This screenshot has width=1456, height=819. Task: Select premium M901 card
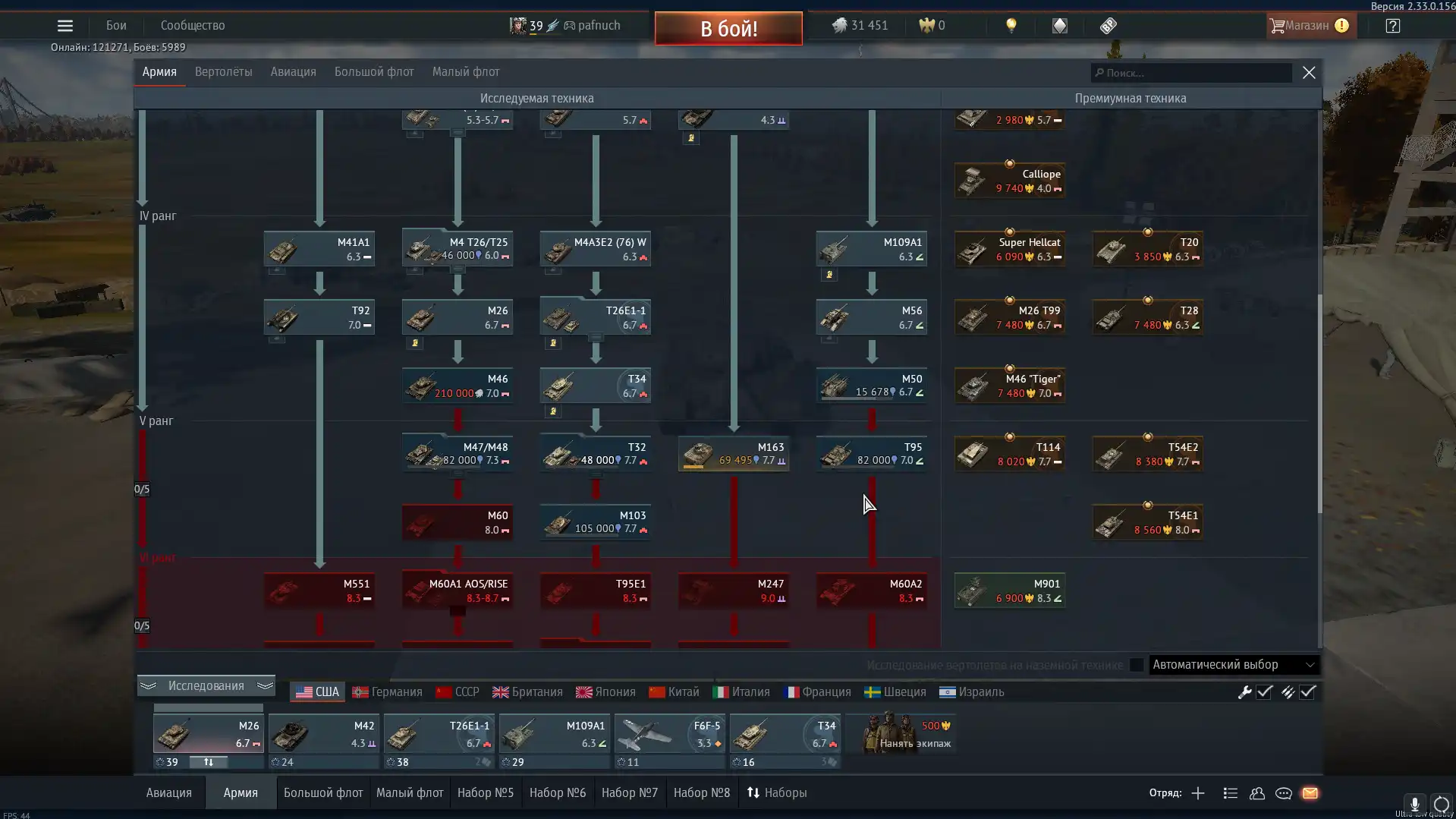click(1010, 591)
